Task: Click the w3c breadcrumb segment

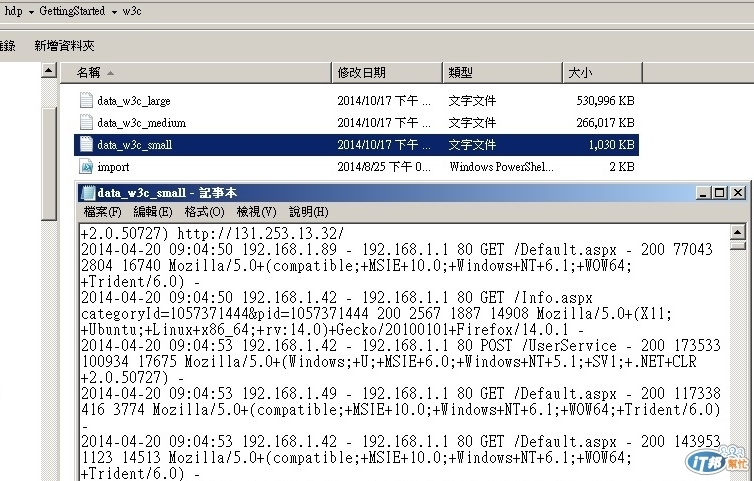Action: (132, 11)
